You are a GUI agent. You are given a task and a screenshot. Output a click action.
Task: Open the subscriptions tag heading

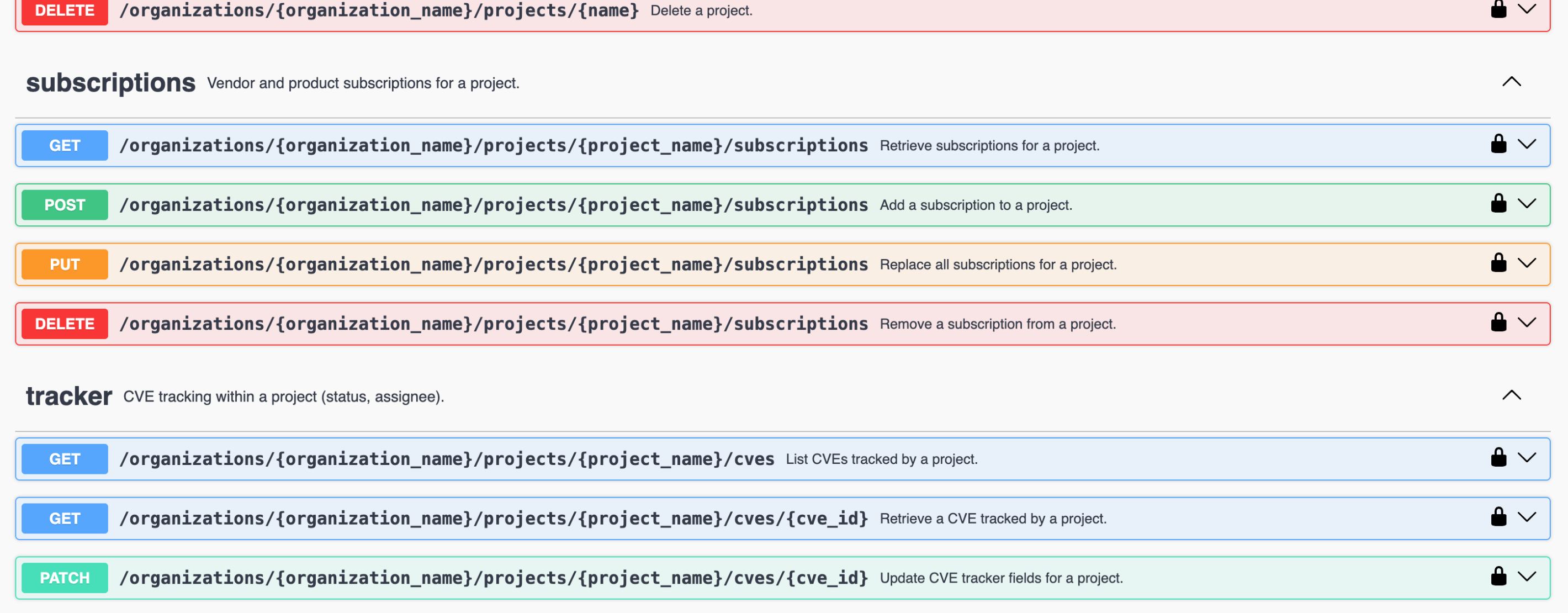[x=110, y=83]
